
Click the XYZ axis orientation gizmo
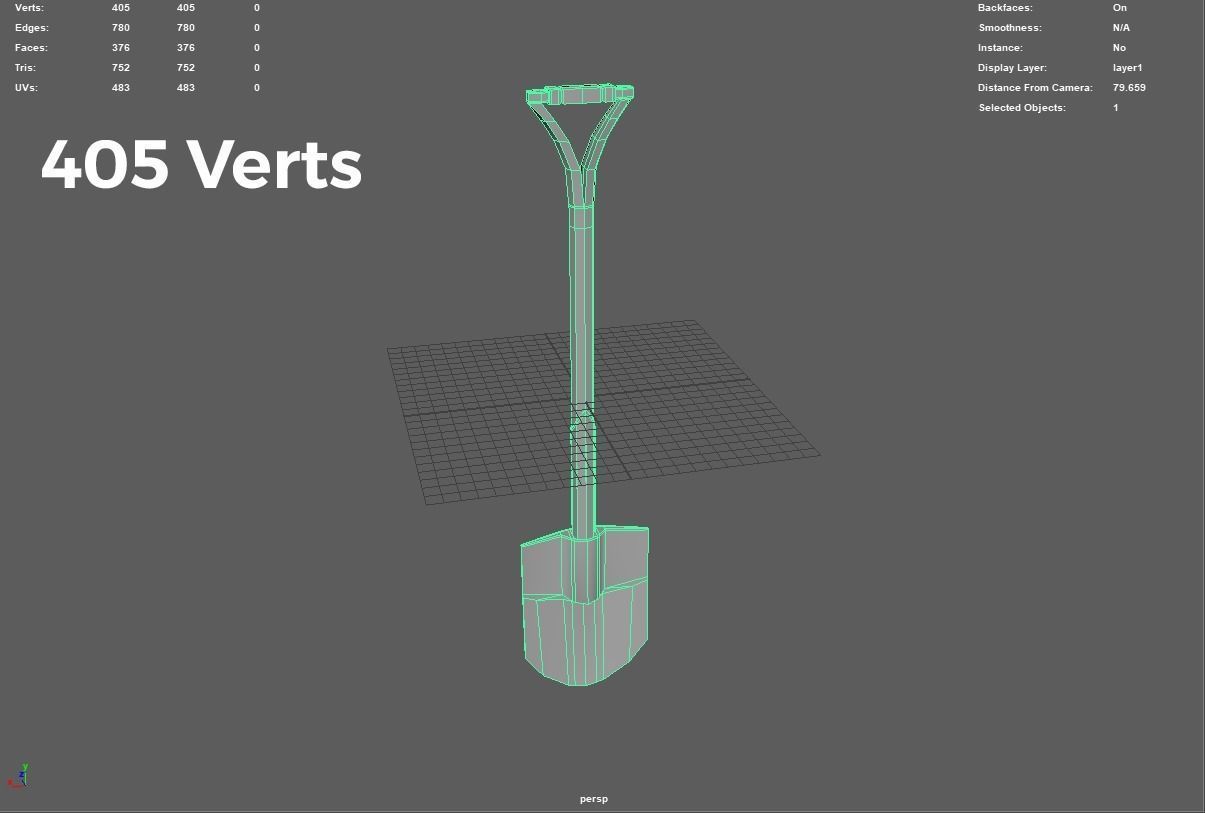[19, 775]
